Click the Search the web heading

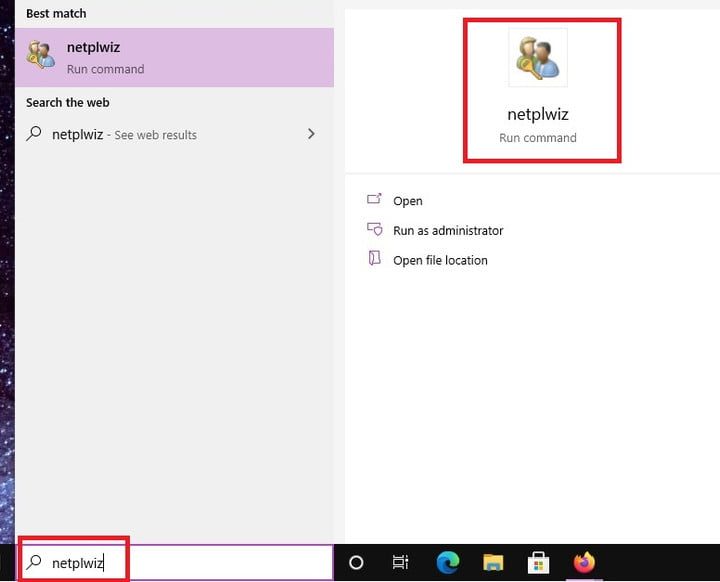pyautogui.click(x=68, y=102)
